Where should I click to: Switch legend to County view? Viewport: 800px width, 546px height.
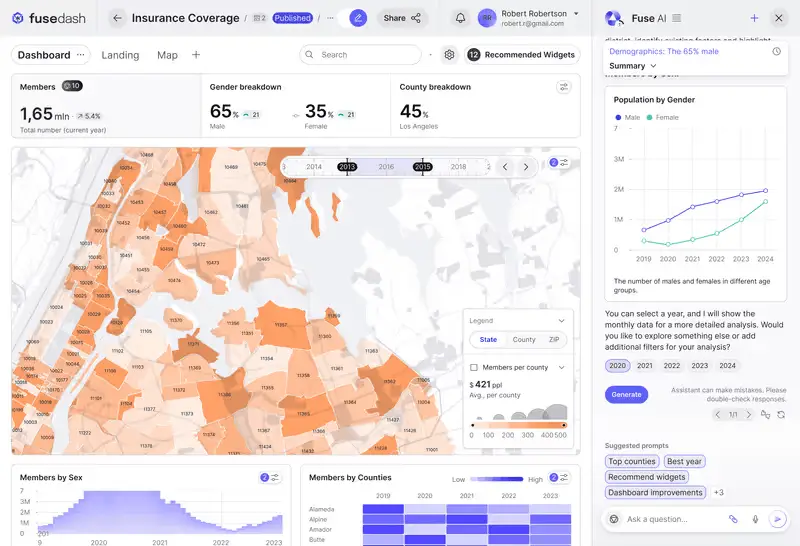pyautogui.click(x=524, y=339)
